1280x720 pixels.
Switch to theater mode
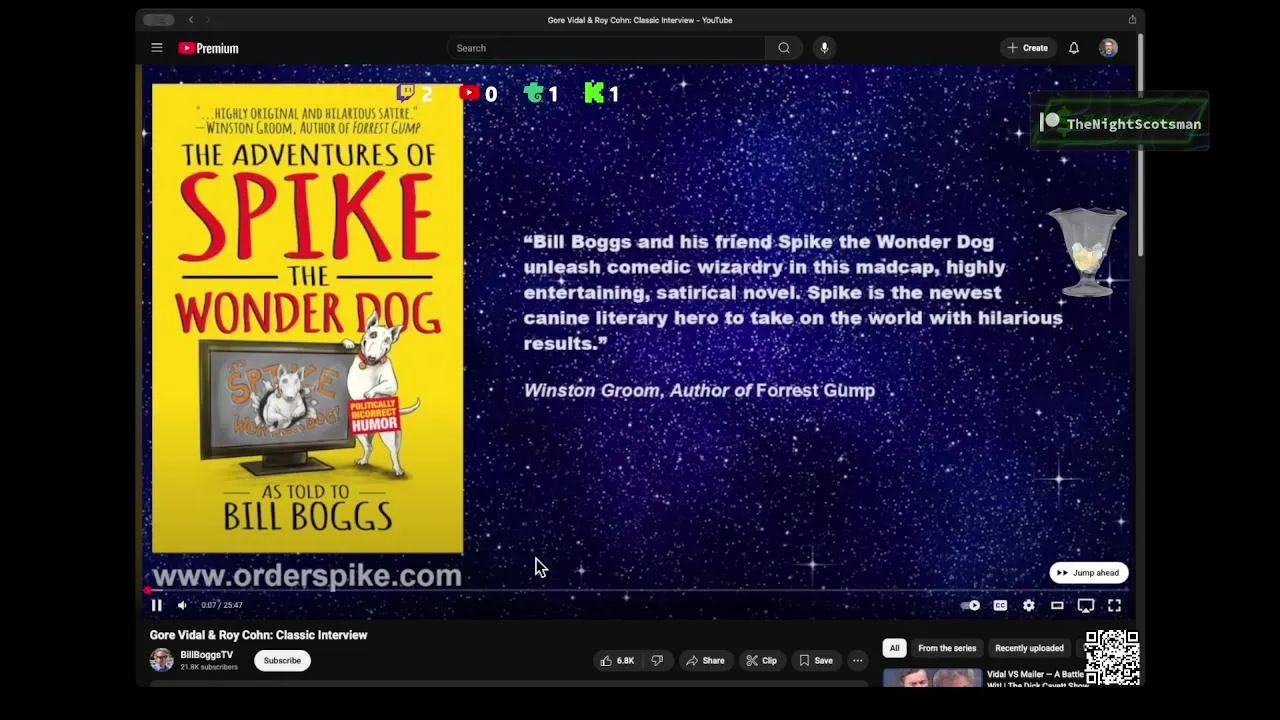(x=1057, y=605)
